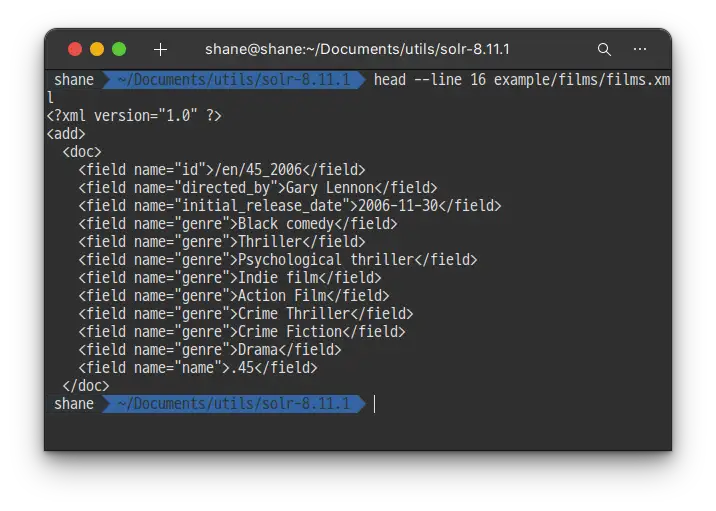This screenshot has width=716, height=511.
Task: Click the name field .45 line
Action: click(198, 368)
